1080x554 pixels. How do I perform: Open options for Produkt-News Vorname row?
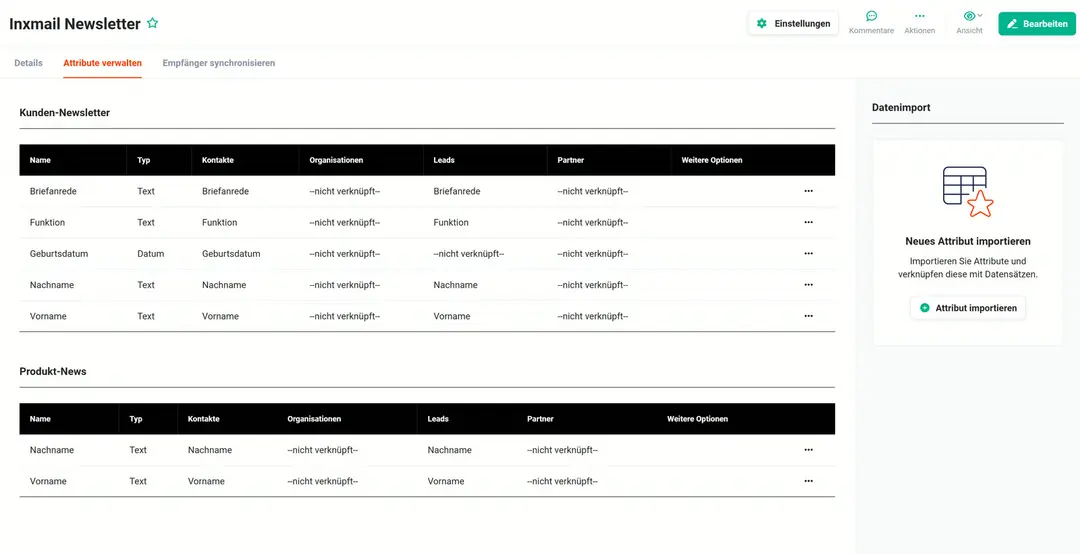(809, 481)
